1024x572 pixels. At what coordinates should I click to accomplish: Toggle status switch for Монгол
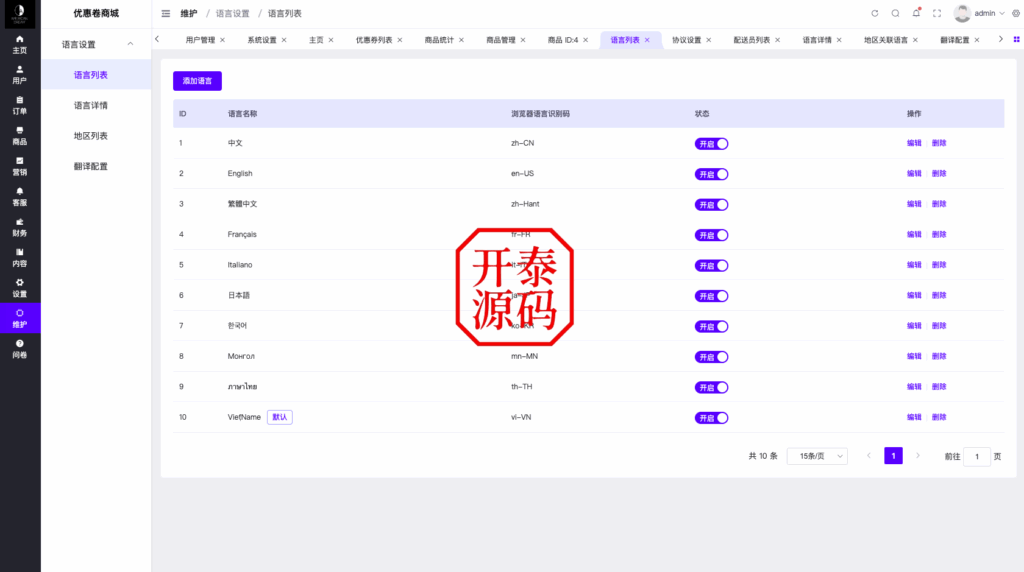(x=711, y=357)
